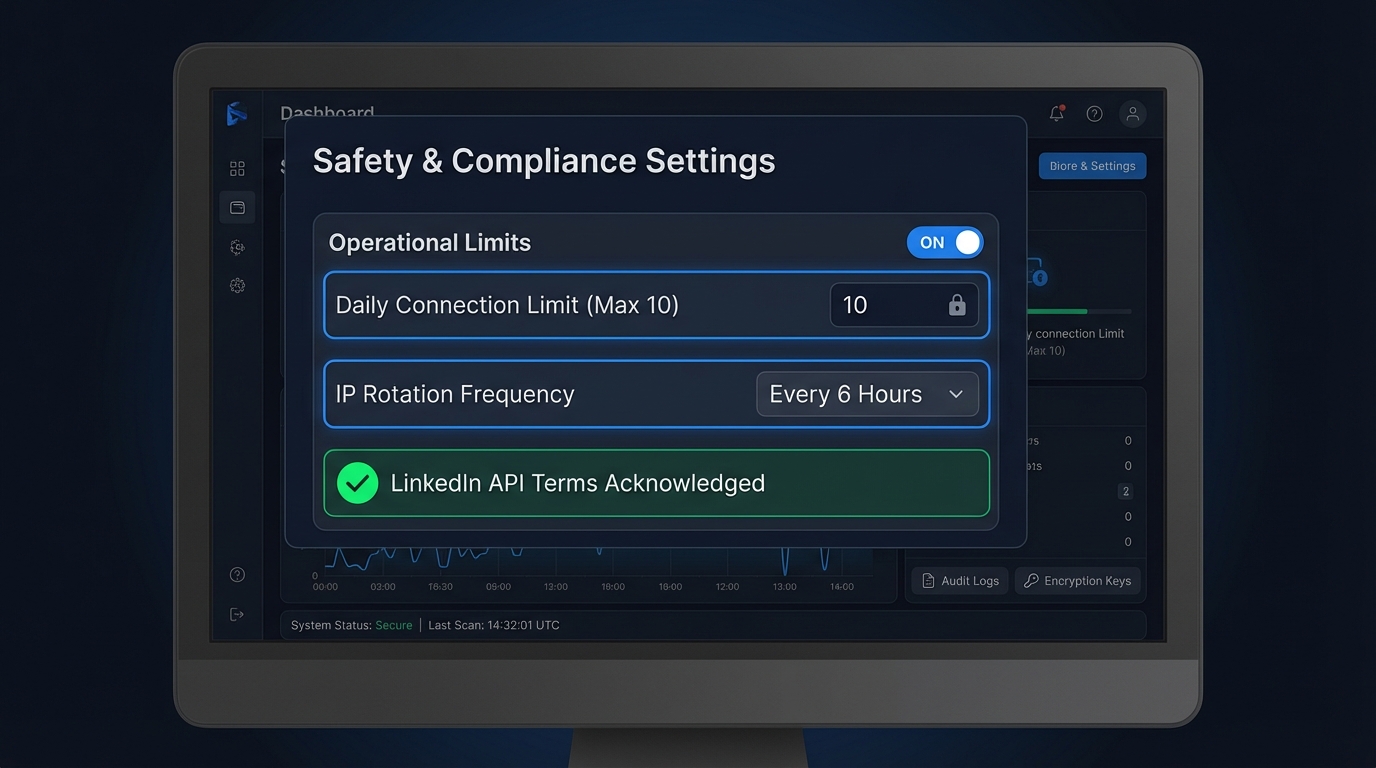
Task: Open the notifications bell
Action: tap(1056, 114)
